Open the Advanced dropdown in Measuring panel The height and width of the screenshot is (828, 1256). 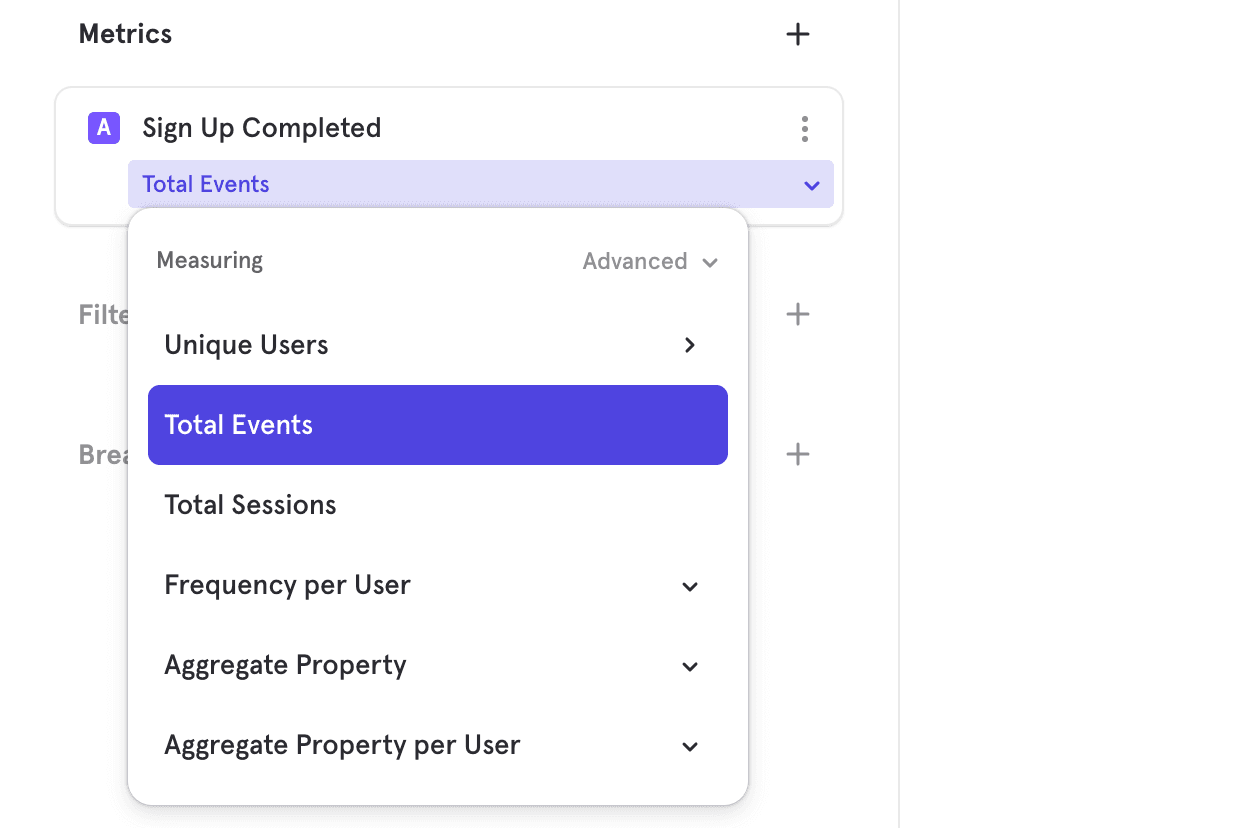tap(650, 262)
